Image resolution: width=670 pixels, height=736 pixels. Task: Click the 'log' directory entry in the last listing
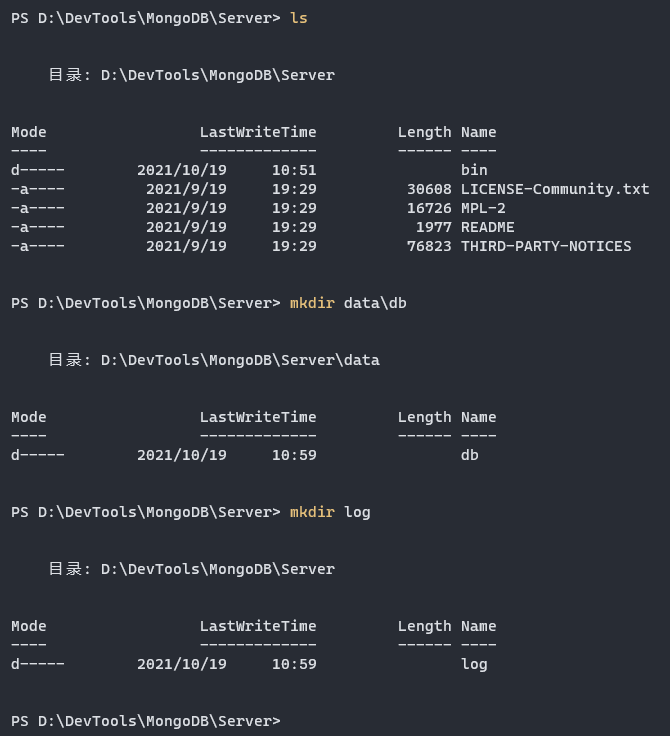coord(474,664)
